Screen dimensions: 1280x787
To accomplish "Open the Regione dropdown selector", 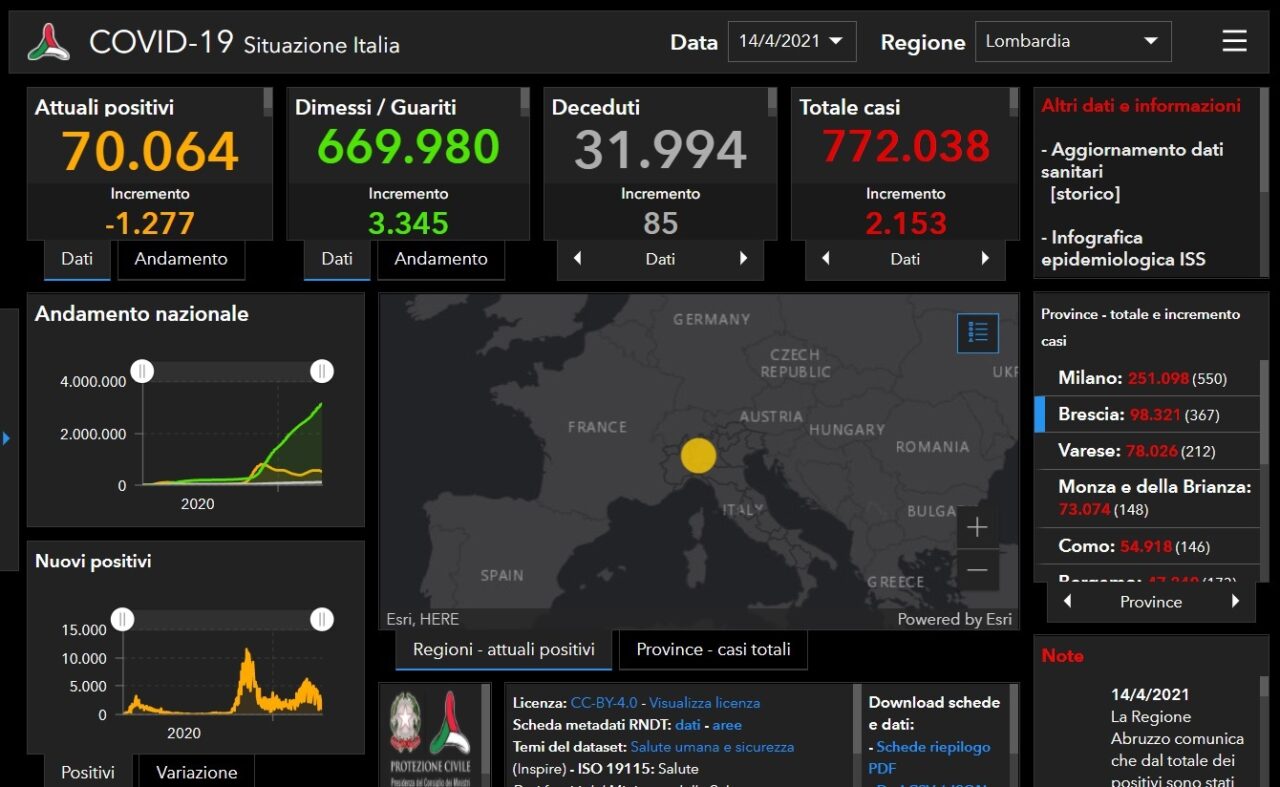I will [1072, 42].
